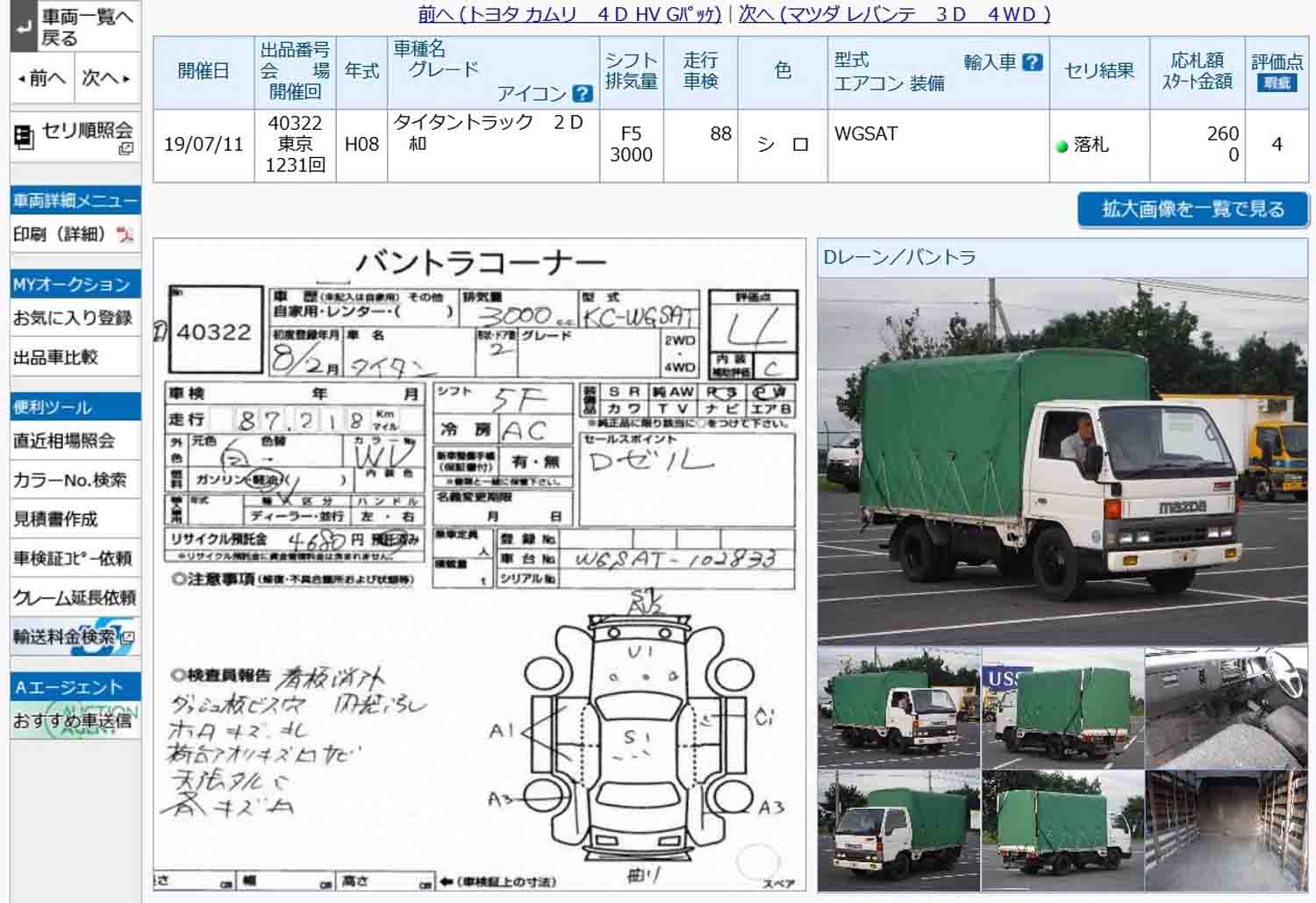
Task: Select お気に入り登録 menu item
Action: pos(73,319)
